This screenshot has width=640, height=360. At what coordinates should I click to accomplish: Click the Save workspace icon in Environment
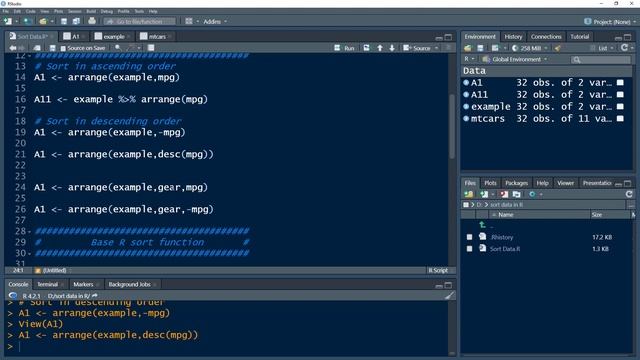point(480,48)
